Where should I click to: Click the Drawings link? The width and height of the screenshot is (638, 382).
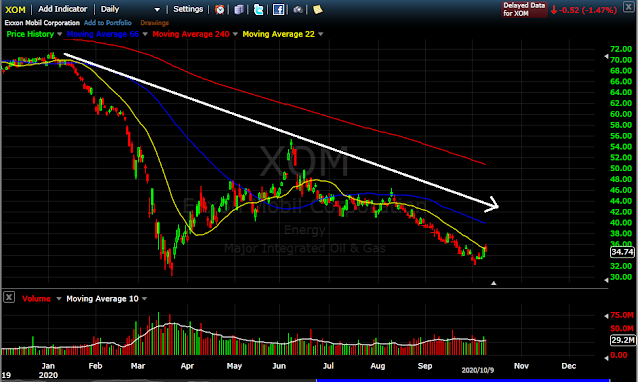coord(155,23)
